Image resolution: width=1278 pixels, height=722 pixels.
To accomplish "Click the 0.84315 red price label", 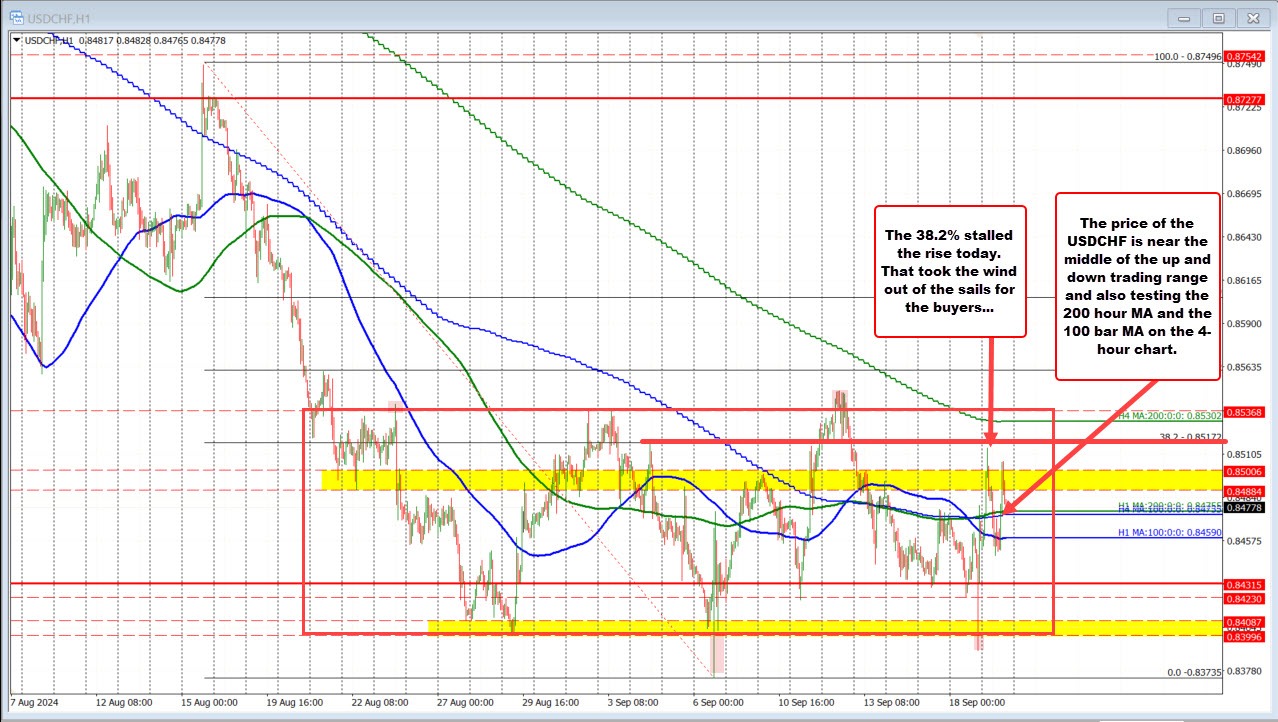I will tap(1244, 584).
